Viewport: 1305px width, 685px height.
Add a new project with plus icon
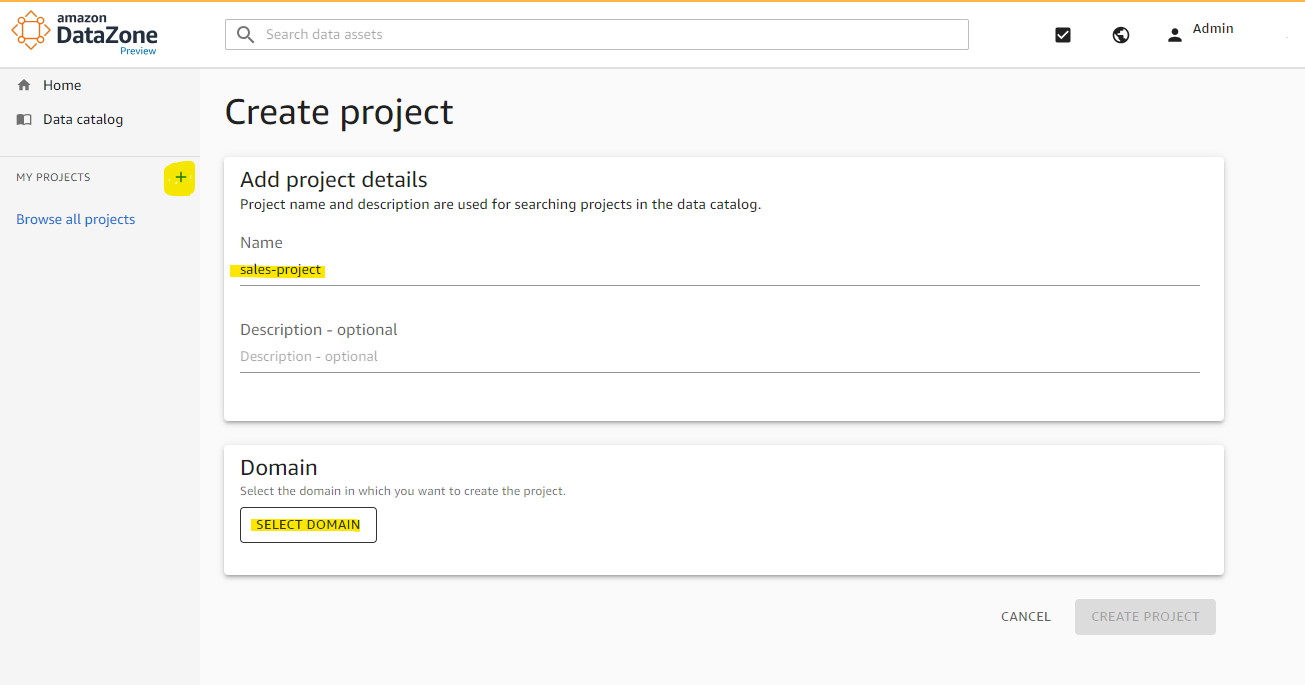coord(180,178)
